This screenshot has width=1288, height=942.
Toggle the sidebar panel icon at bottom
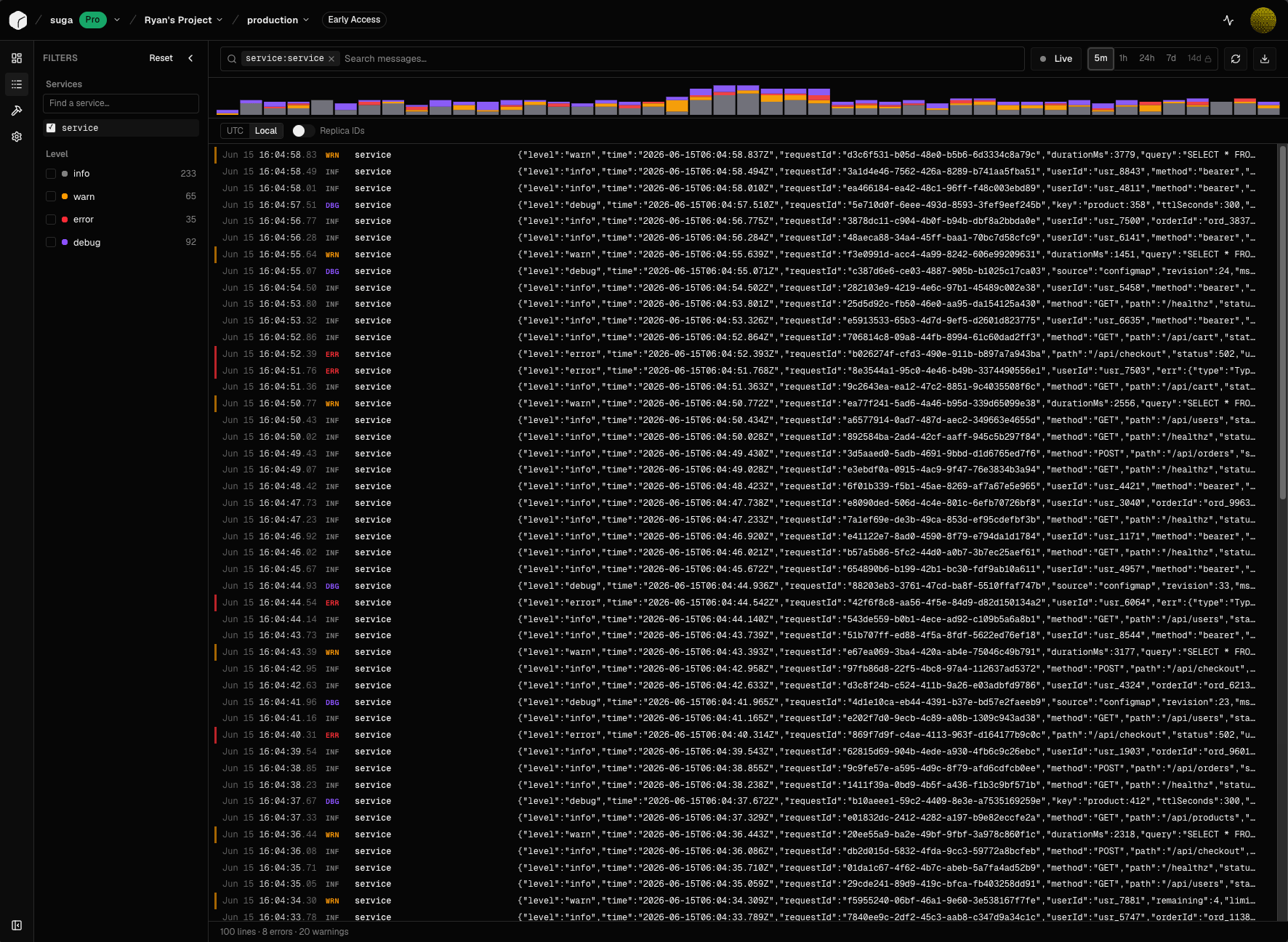(17, 925)
